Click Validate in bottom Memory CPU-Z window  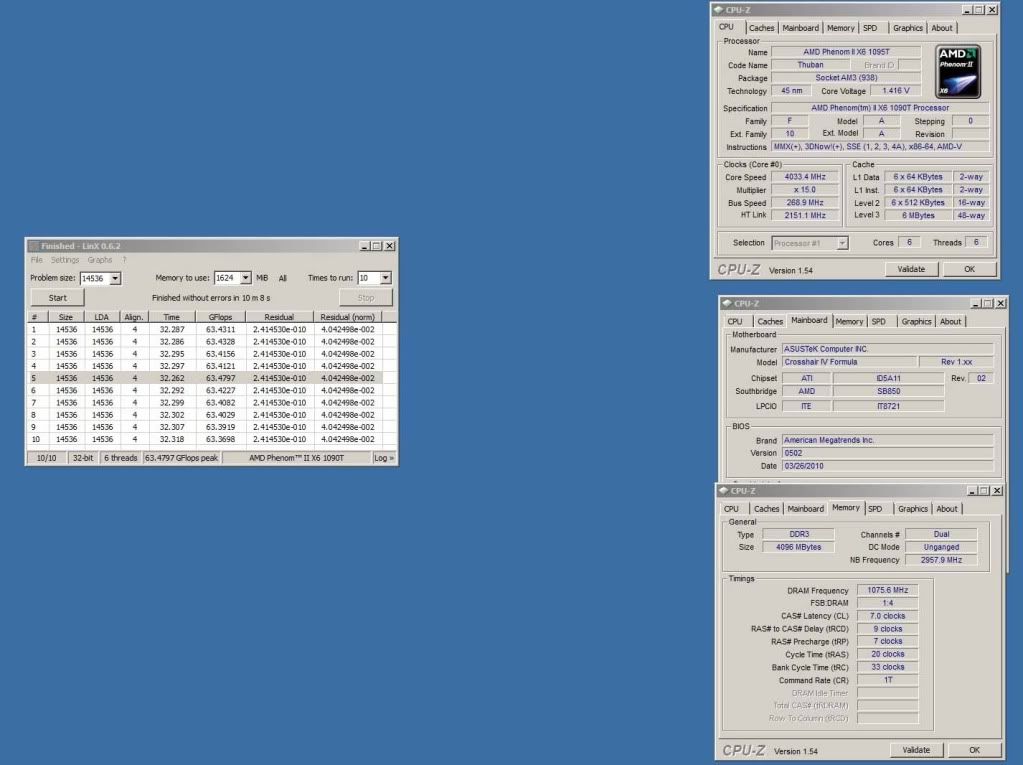pos(916,750)
